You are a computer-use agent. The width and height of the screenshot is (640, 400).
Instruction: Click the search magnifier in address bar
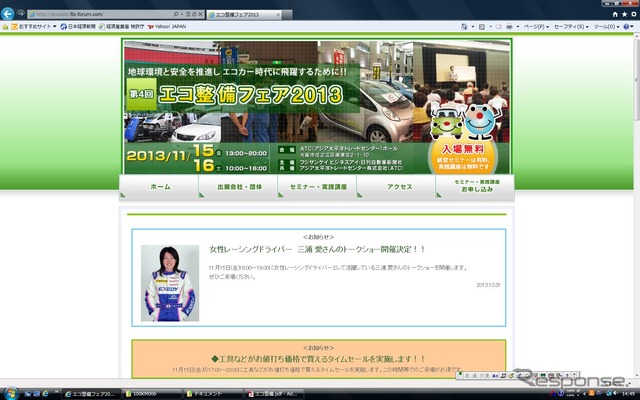(176, 14)
